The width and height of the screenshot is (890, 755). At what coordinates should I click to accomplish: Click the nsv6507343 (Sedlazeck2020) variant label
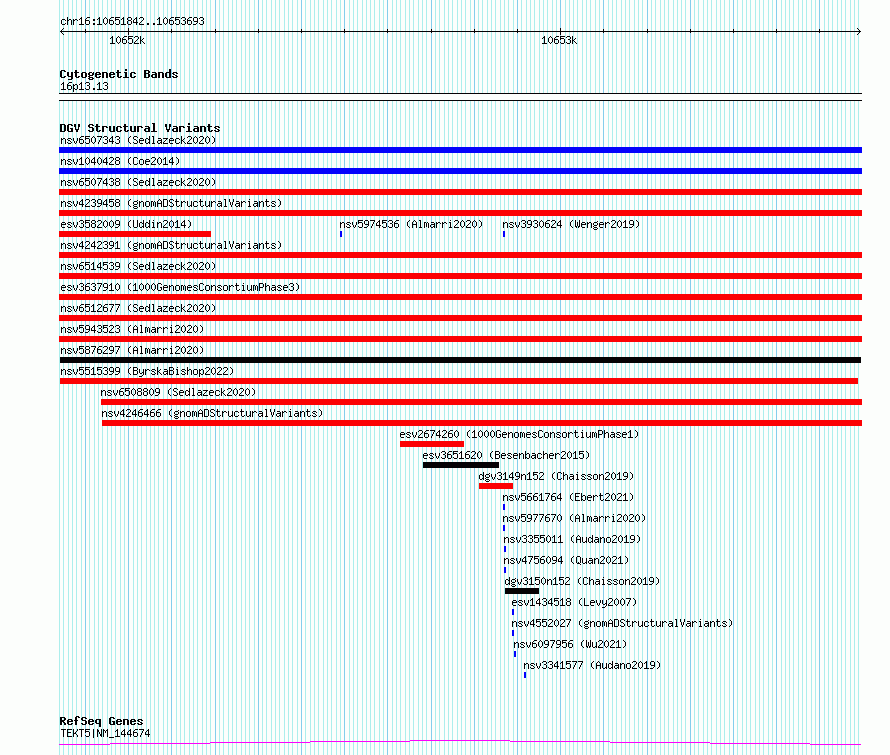click(x=138, y=140)
